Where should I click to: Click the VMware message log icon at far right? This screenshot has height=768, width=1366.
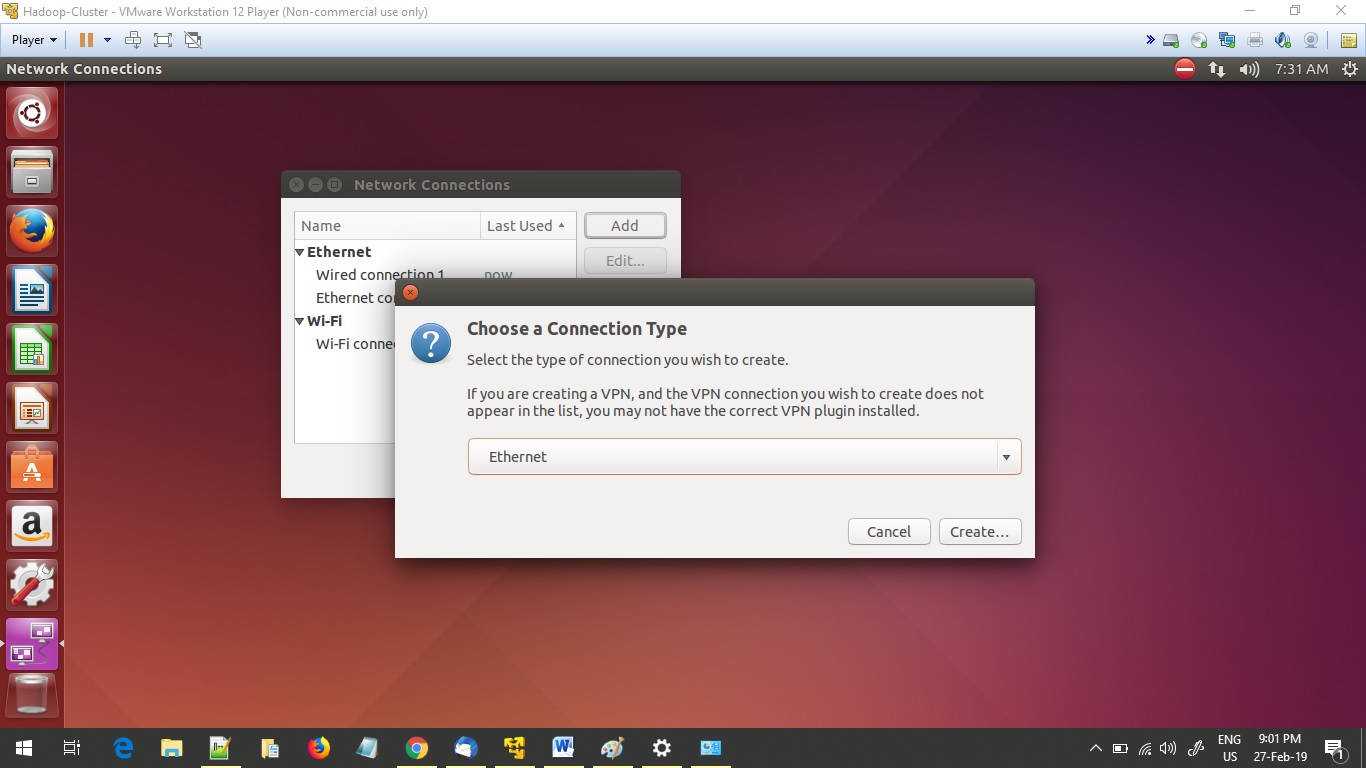[1348, 40]
